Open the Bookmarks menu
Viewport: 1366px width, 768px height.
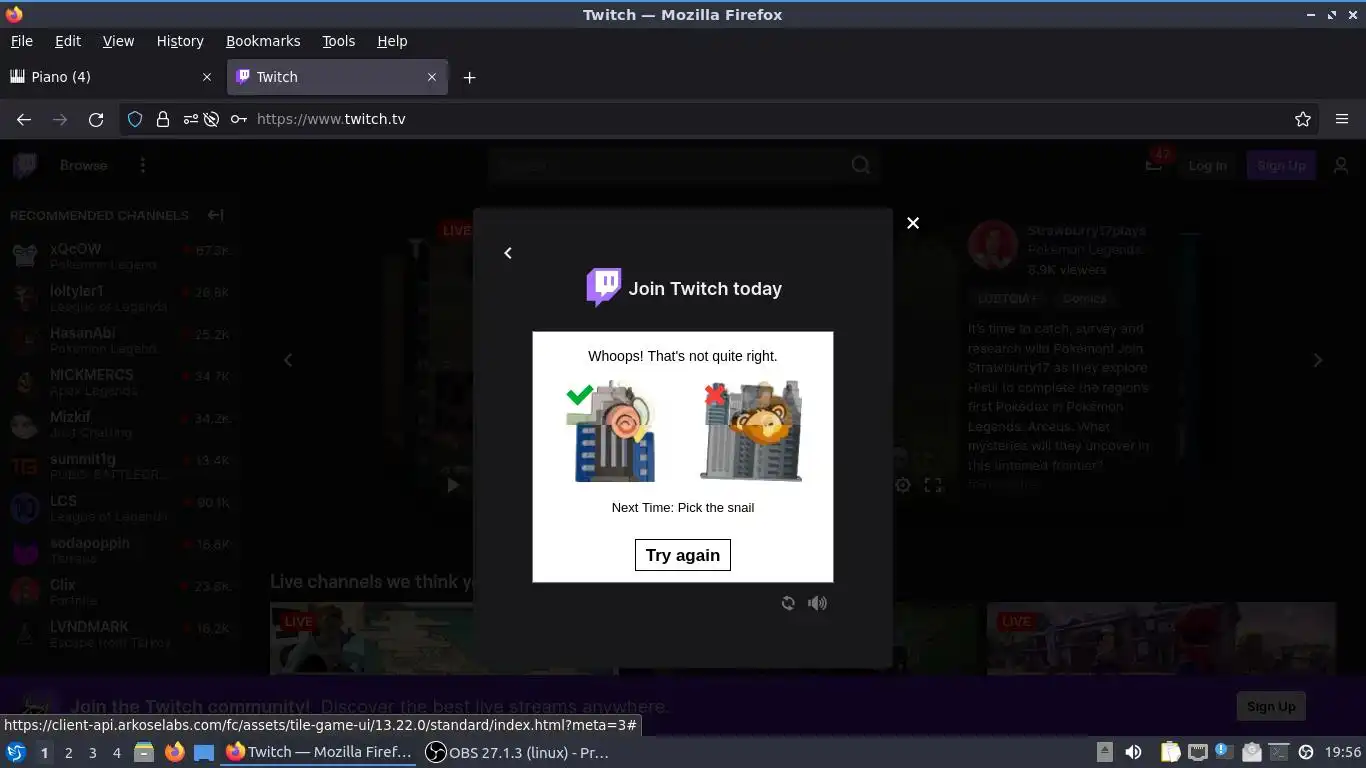pyautogui.click(x=263, y=41)
